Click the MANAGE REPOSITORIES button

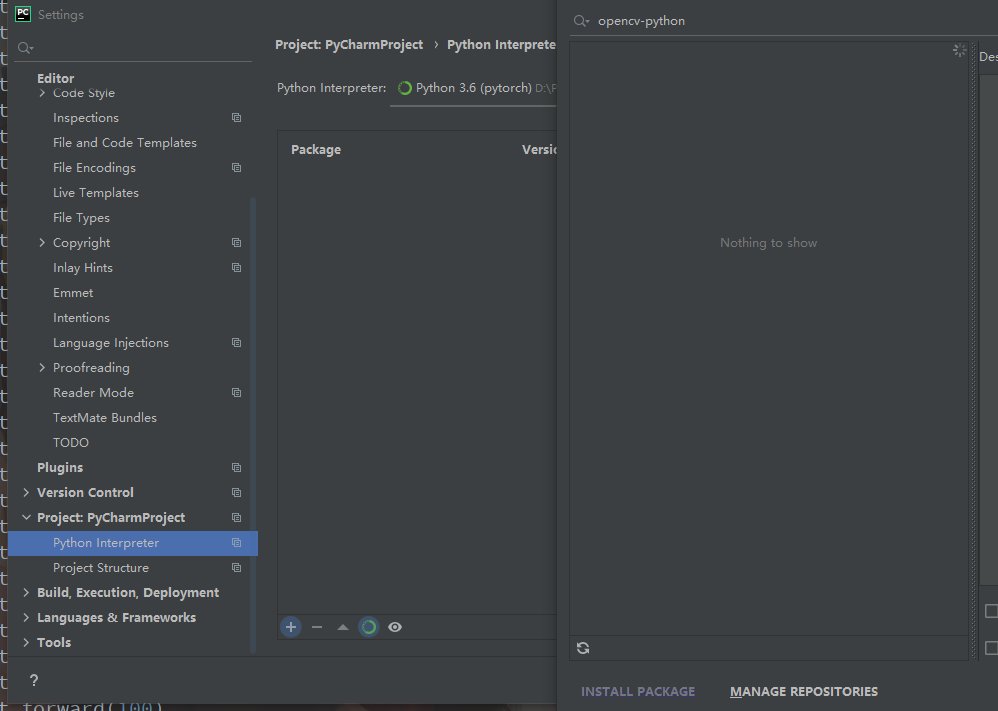804,691
